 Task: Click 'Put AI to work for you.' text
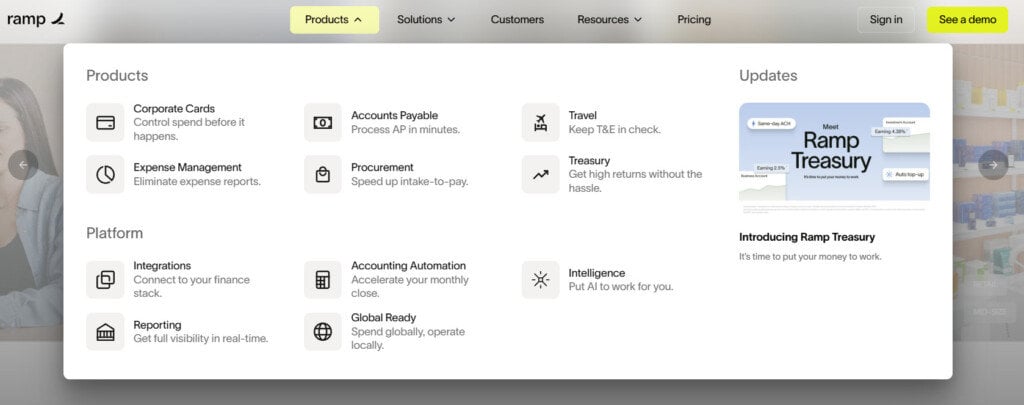[x=620, y=287]
